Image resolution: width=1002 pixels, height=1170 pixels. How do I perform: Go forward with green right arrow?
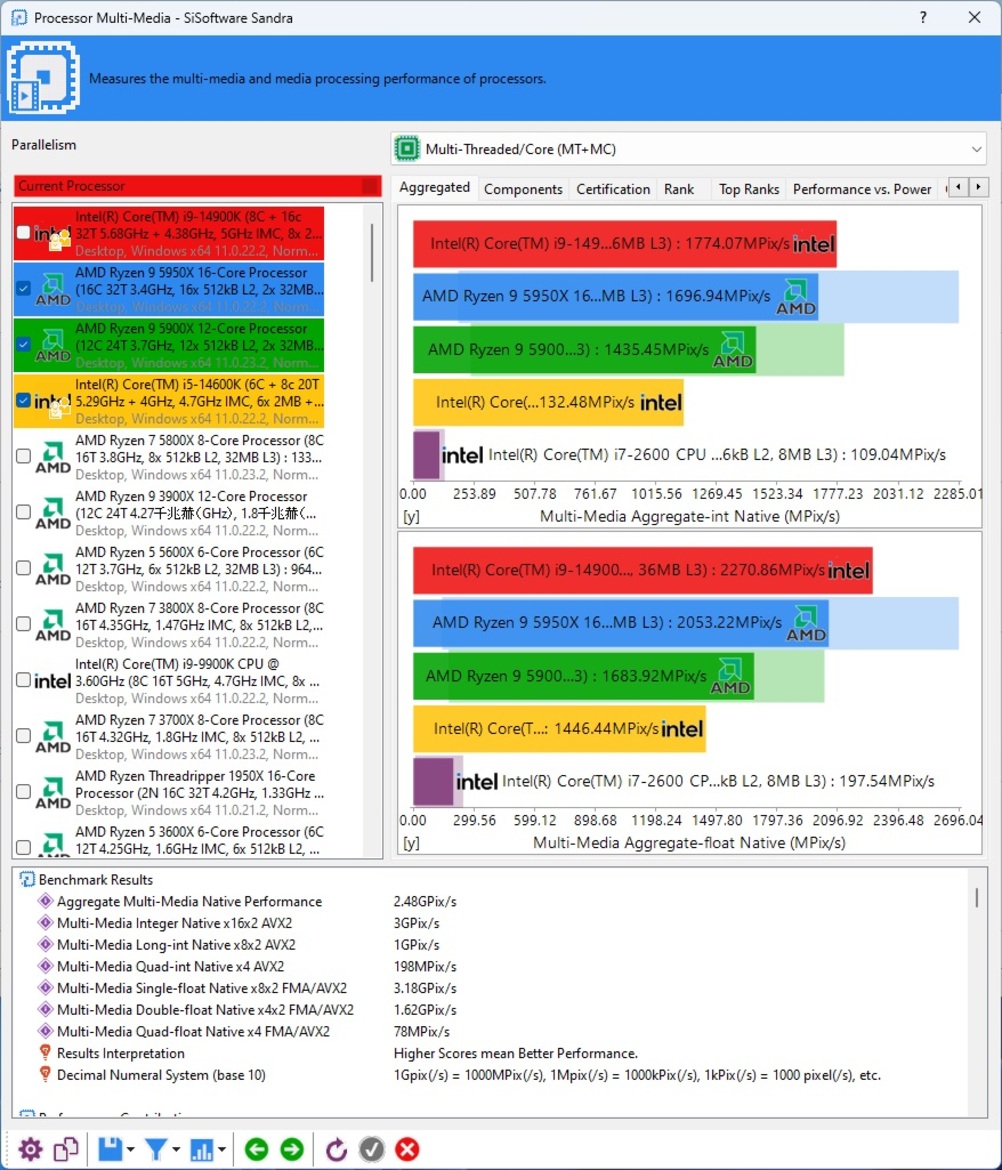pos(292,1149)
